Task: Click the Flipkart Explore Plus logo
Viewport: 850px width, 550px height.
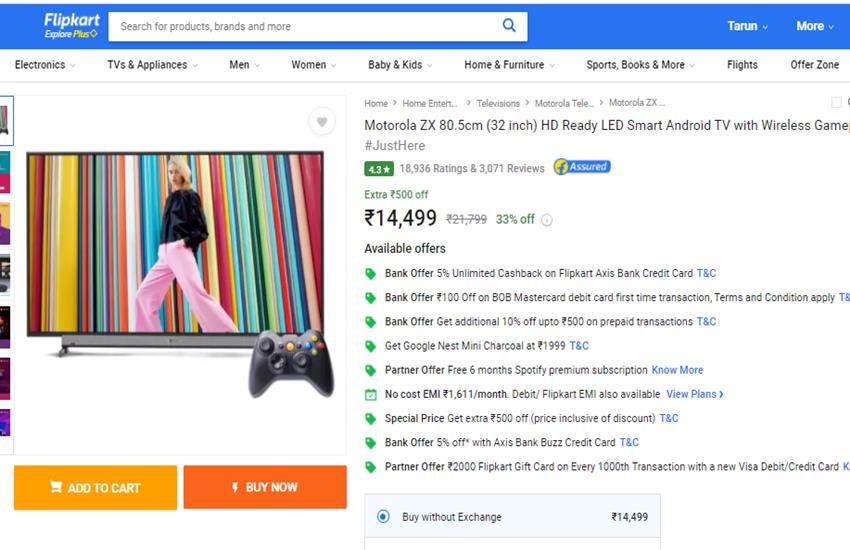Action: coord(70,26)
